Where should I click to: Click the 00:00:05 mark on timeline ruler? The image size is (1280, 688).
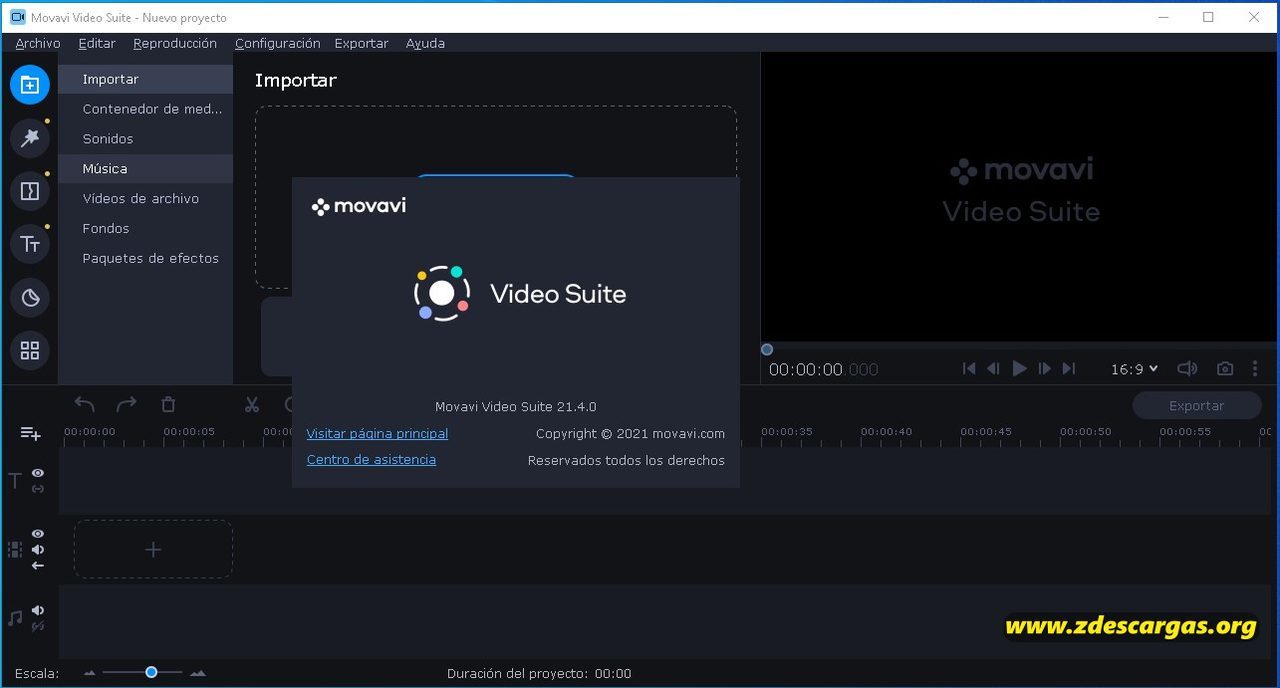pos(189,432)
